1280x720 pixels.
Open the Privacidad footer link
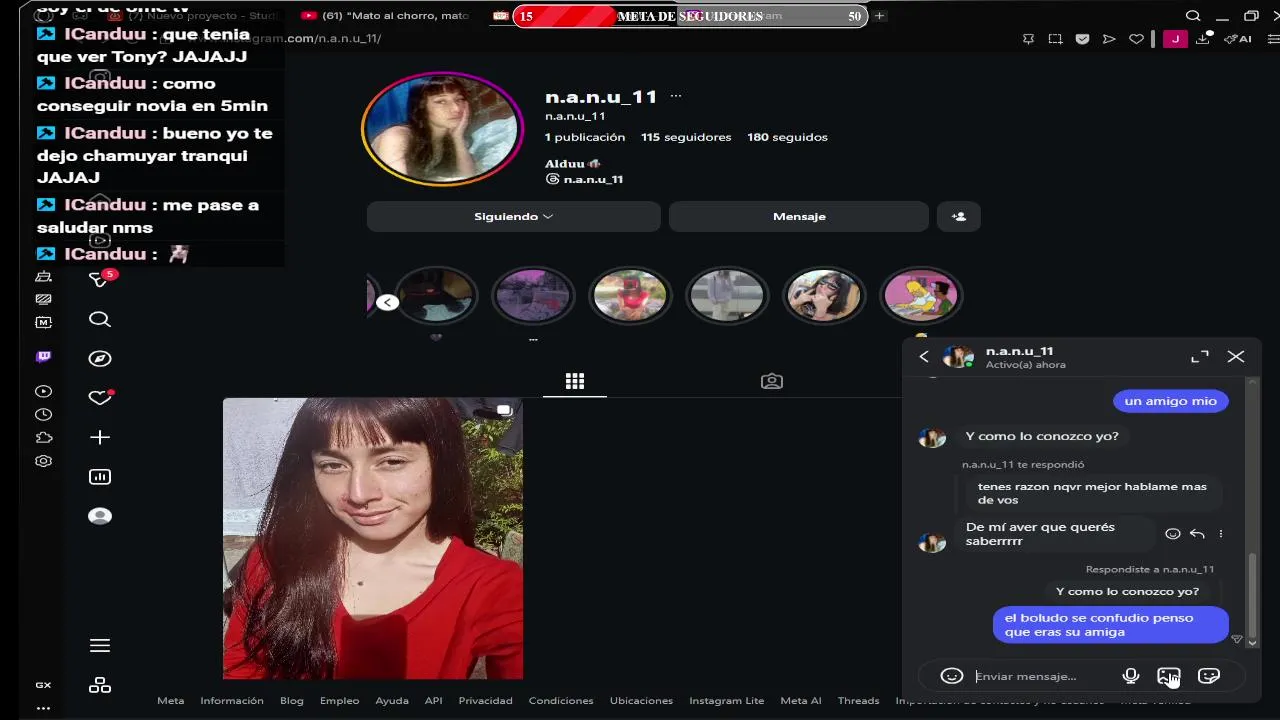[x=485, y=701]
